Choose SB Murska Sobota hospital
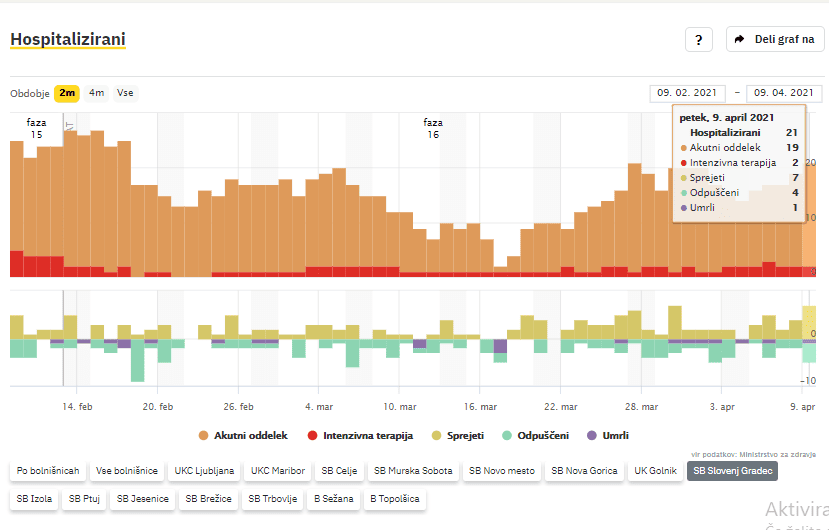This screenshot has width=829, height=530. [411, 470]
